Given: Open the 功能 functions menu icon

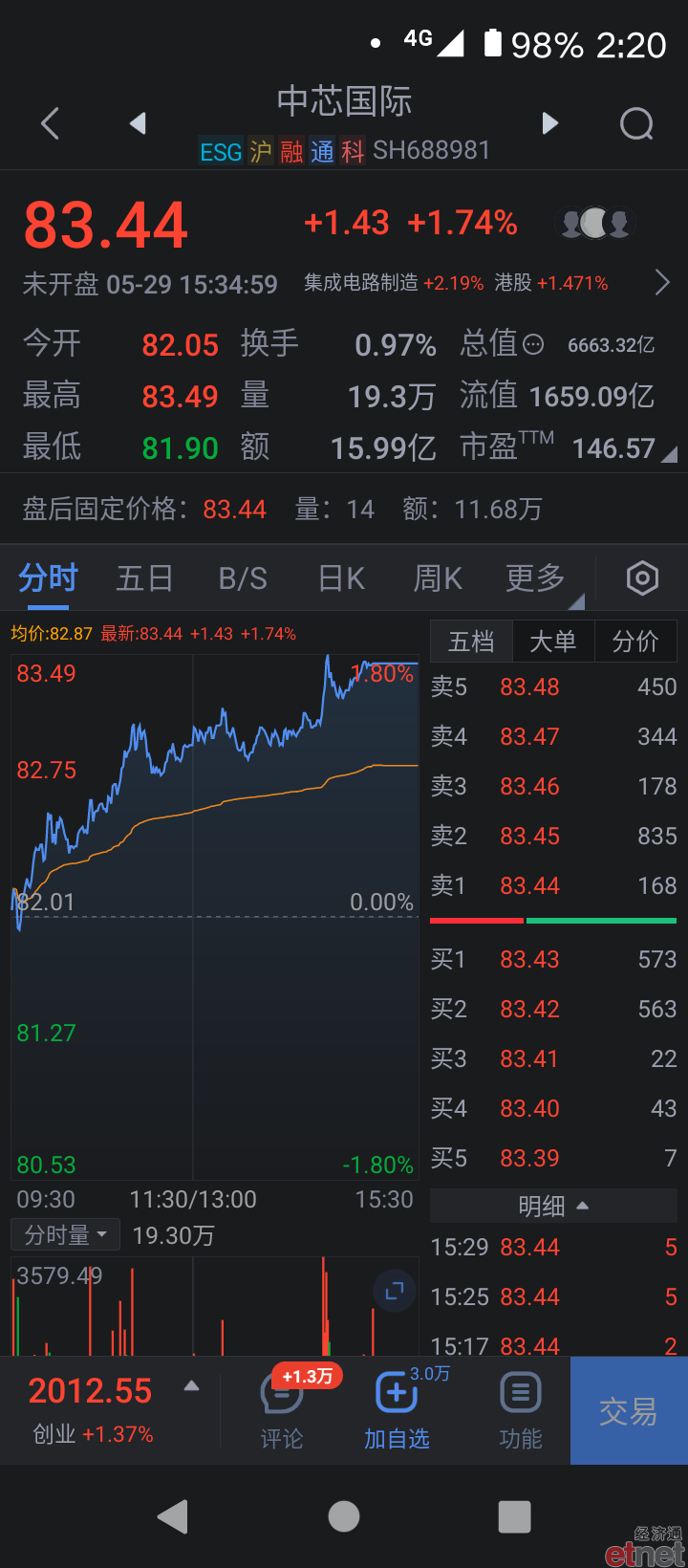Looking at the screenshot, I should (x=521, y=1410).
